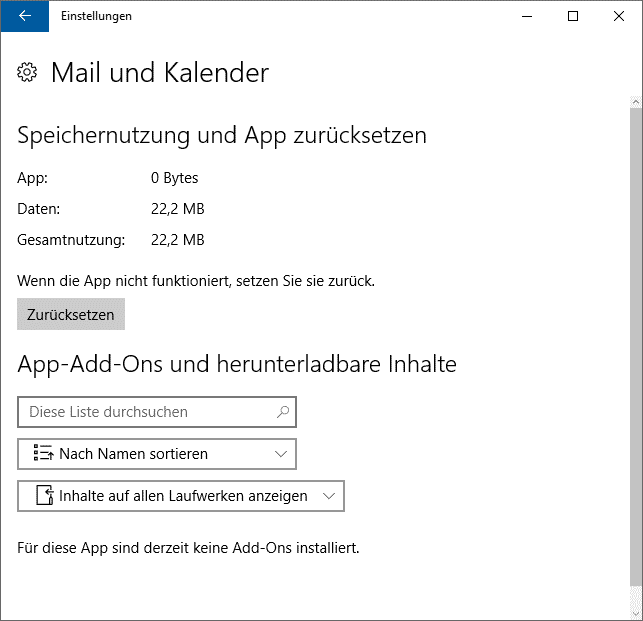
Task: Focus the Diese Liste durchsuchen field
Action: (x=157, y=412)
